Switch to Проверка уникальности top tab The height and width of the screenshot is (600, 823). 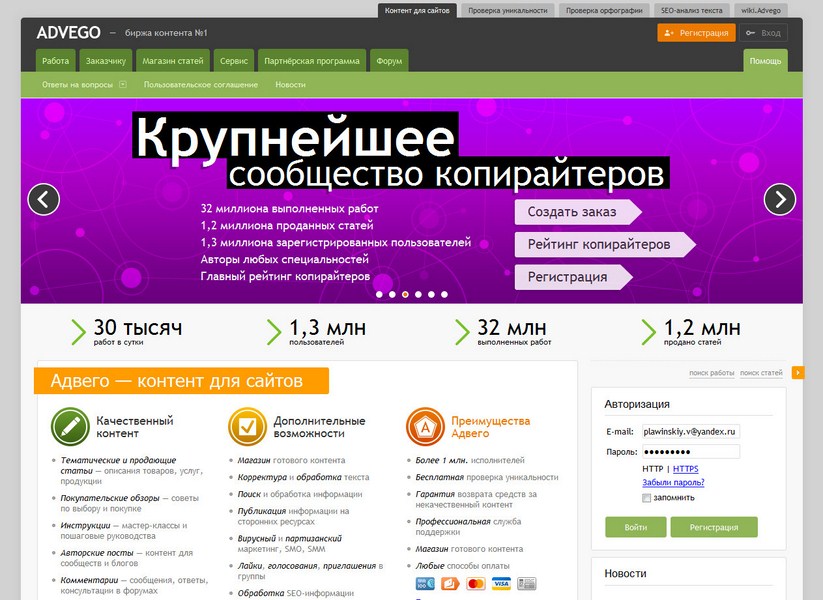click(508, 10)
